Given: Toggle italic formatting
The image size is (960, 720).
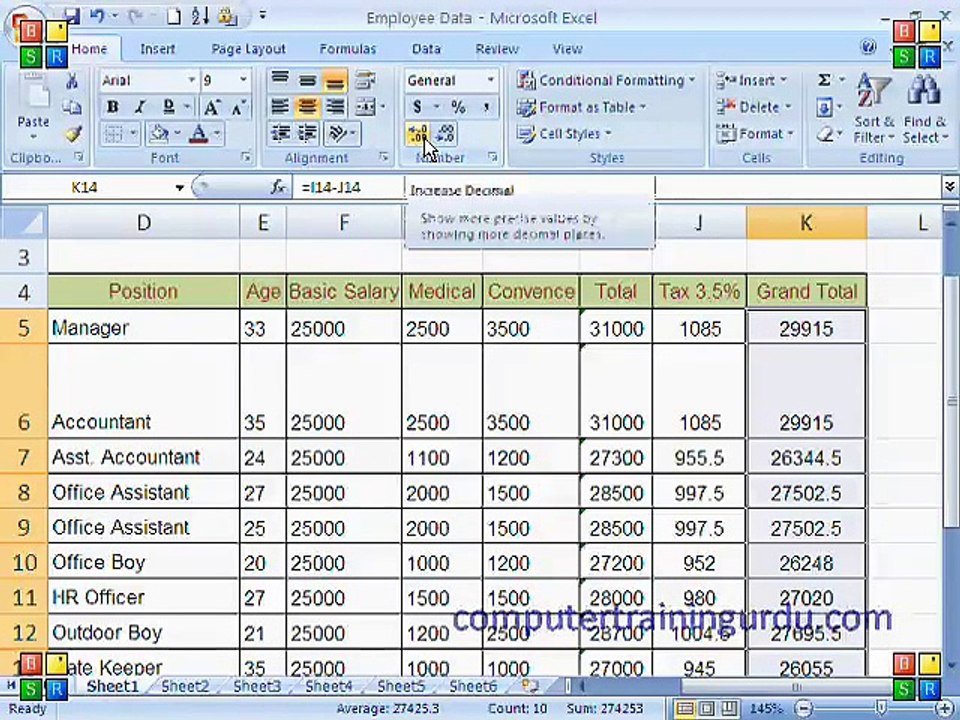Looking at the screenshot, I should (140, 107).
